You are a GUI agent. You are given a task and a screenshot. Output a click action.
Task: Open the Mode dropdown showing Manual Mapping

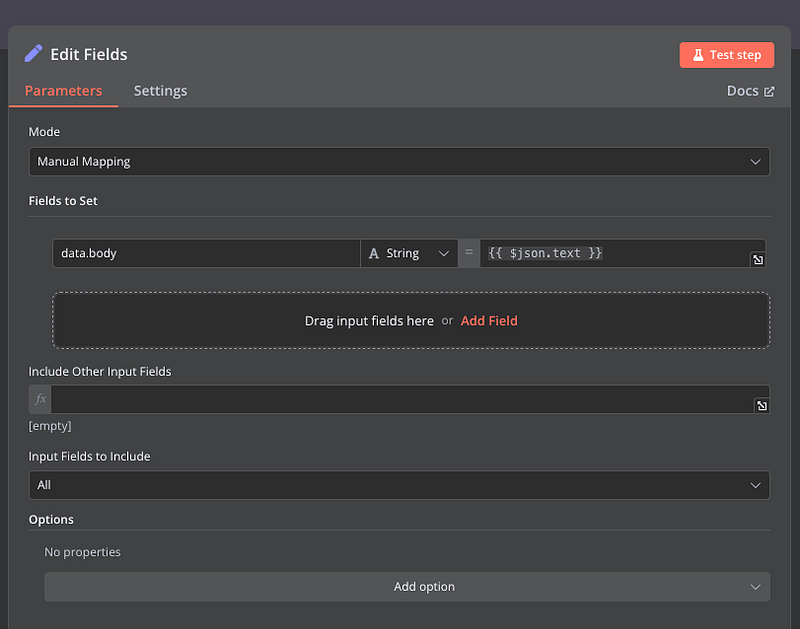(399, 161)
